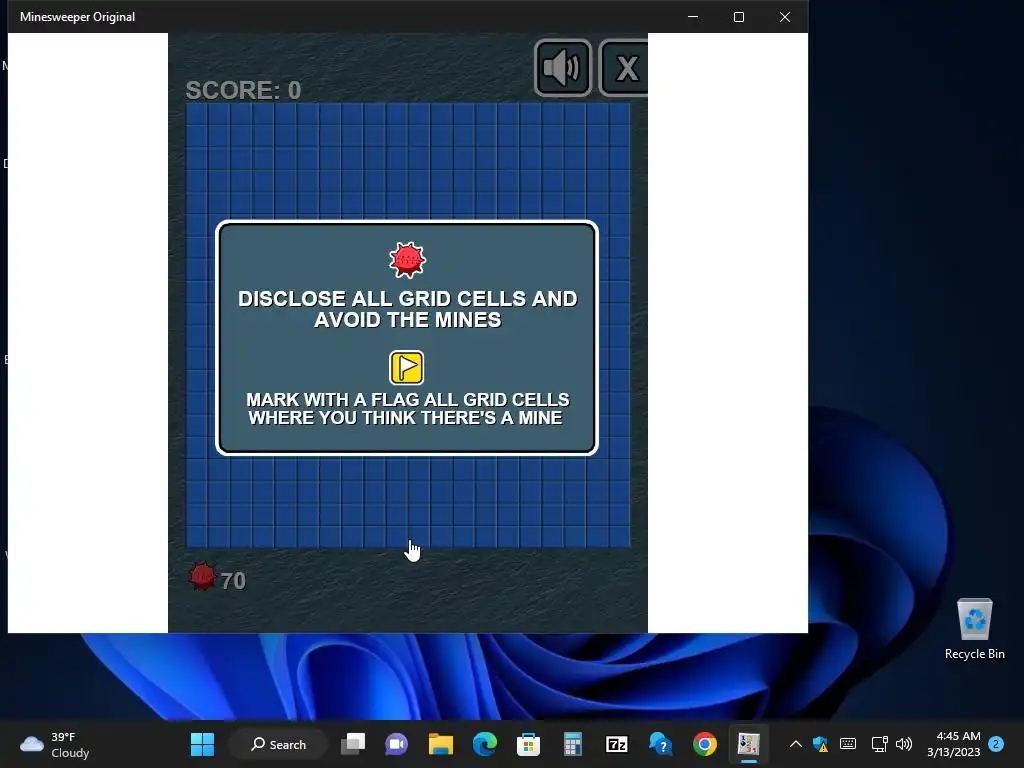Expand hidden system tray icons
The image size is (1024, 768).
click(795, 744)
